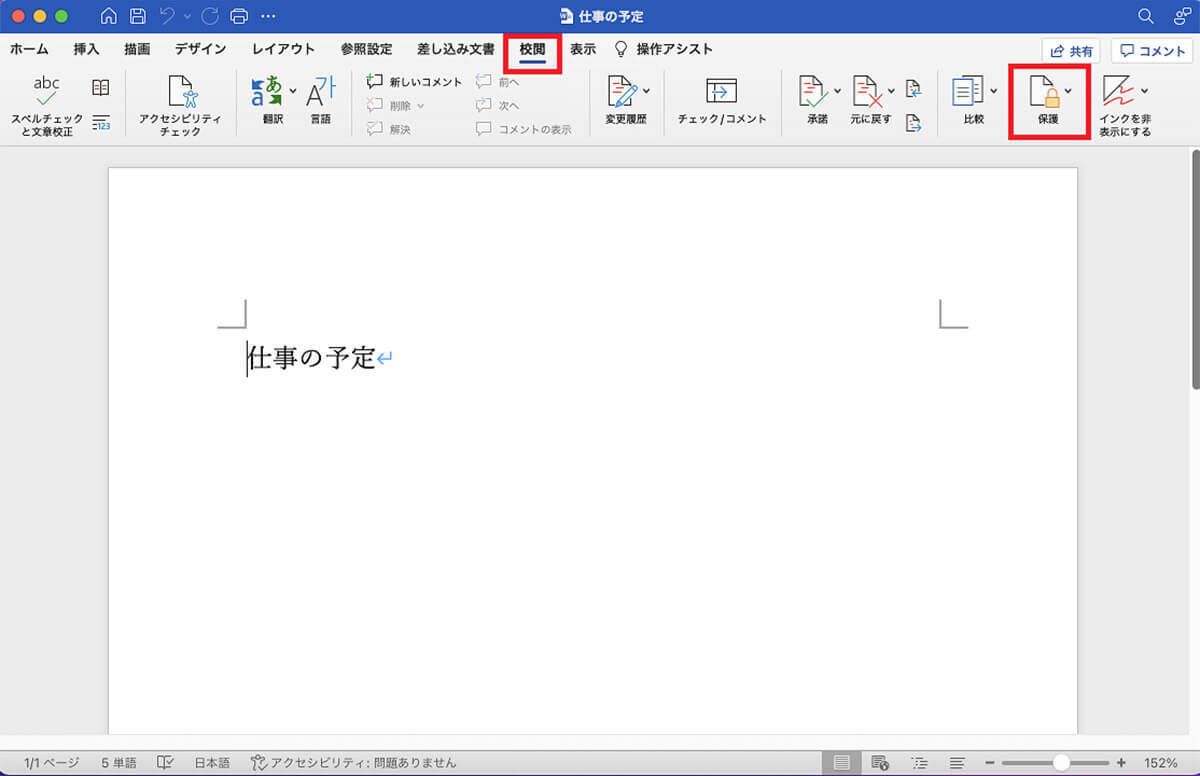Viewport: 1200px width, 776px height.
Task: Search the document with magnifier icon
Action: (x=1146, y=16)
